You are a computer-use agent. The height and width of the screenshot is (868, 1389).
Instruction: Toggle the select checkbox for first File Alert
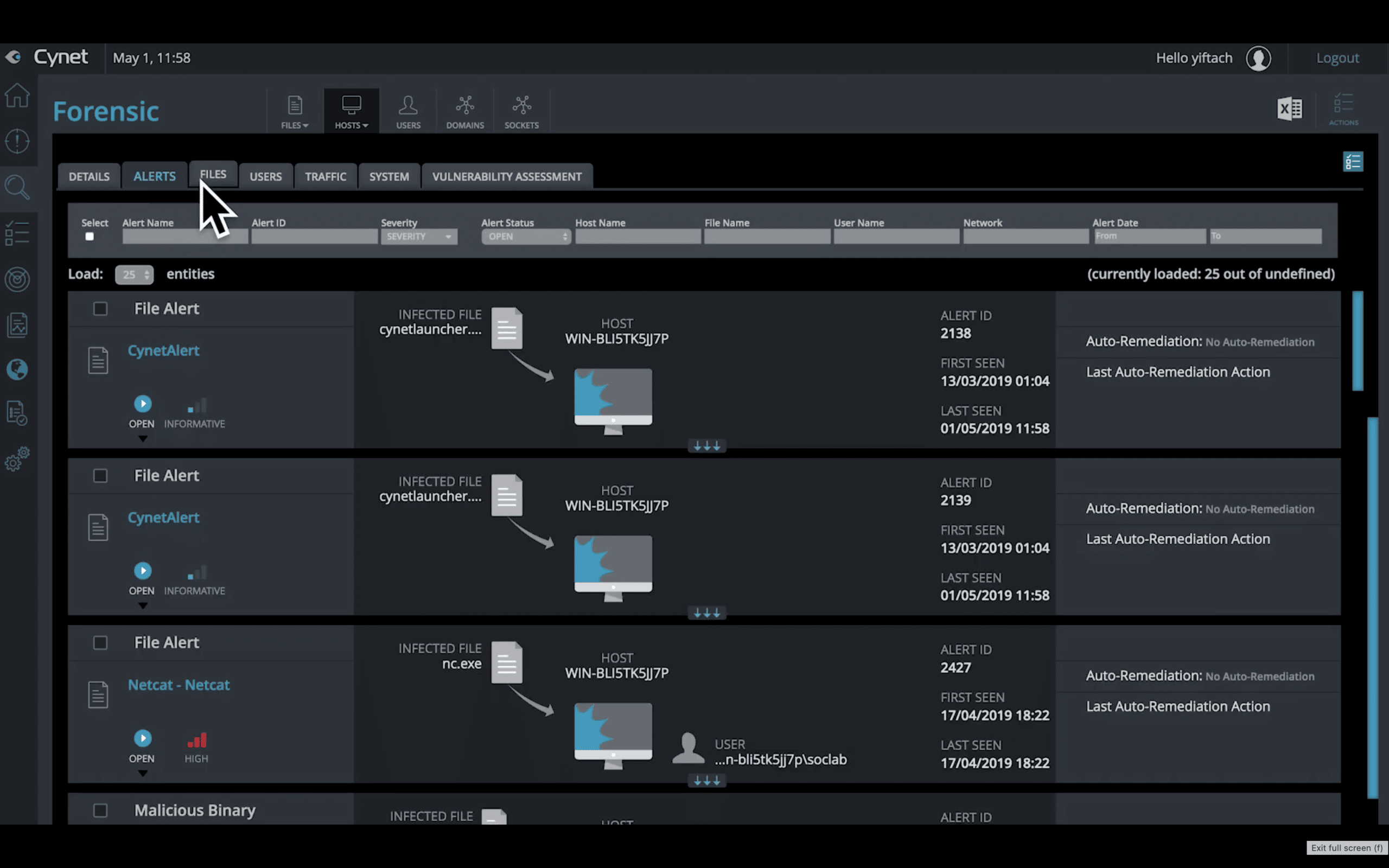(100, 308)
